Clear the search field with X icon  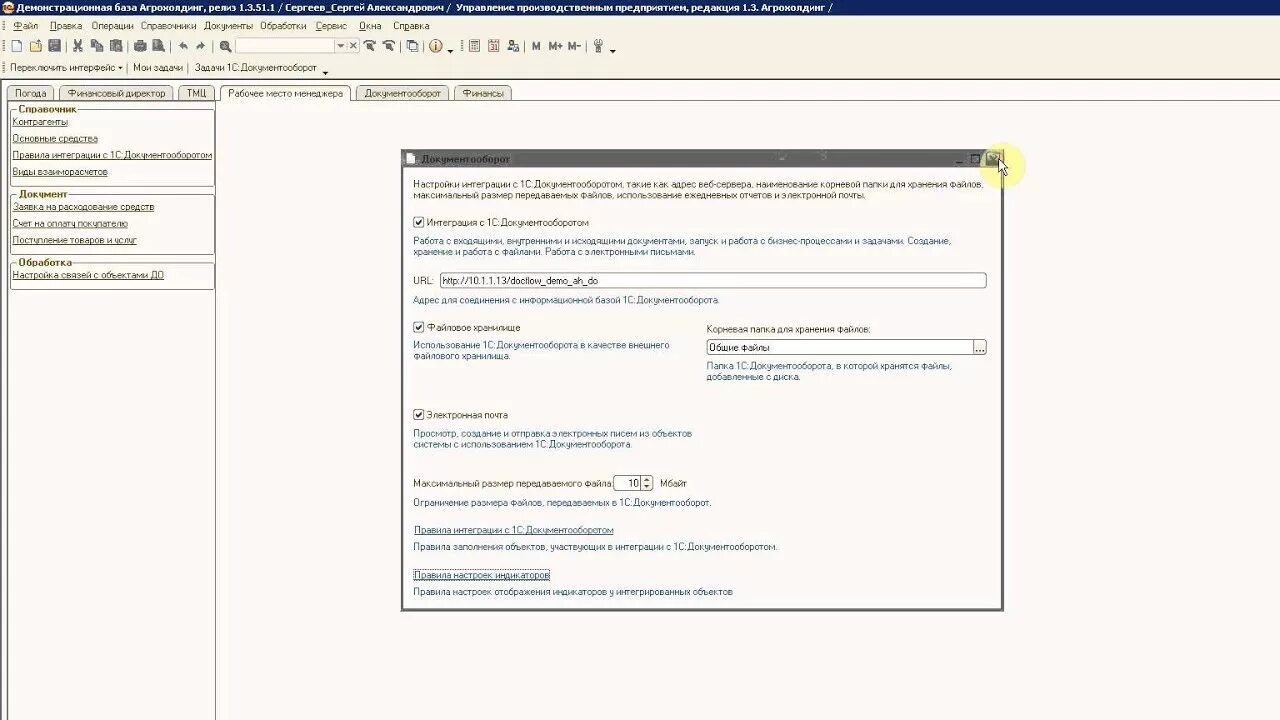click(x=353, y=46)
